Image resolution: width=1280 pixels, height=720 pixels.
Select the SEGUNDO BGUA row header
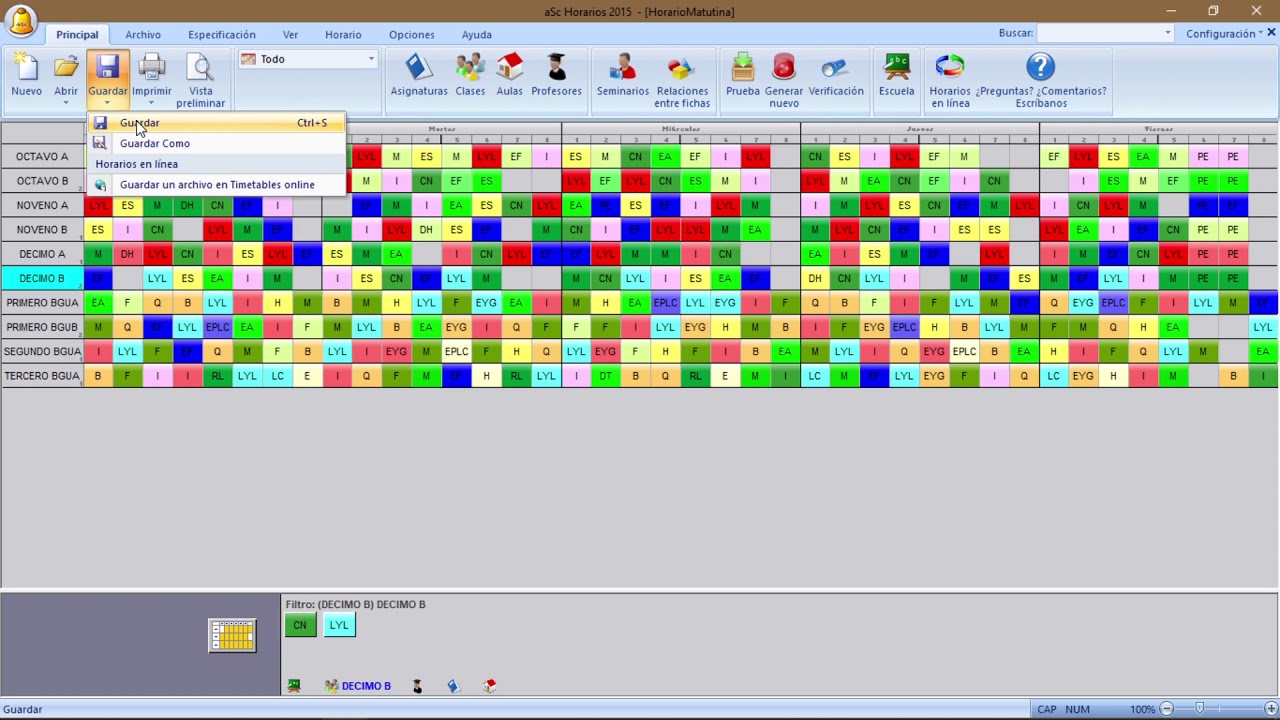pyautogui.click(x=42, y=352)
